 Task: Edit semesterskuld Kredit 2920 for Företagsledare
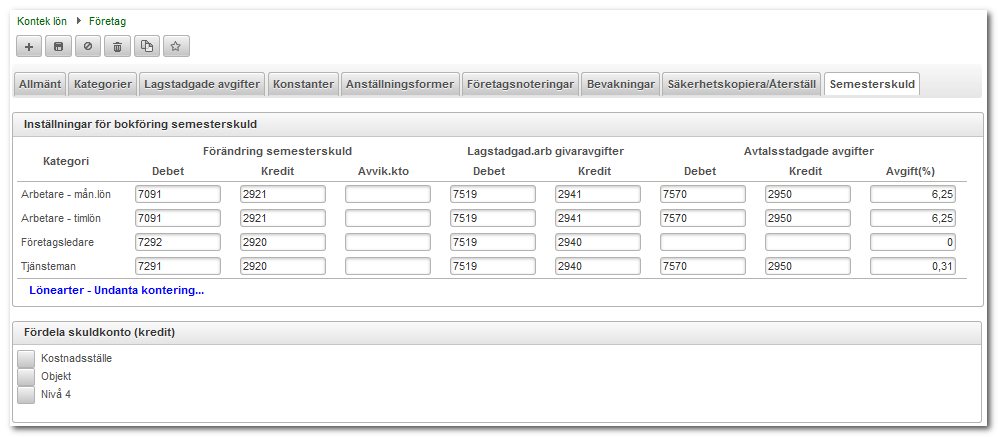283,242
